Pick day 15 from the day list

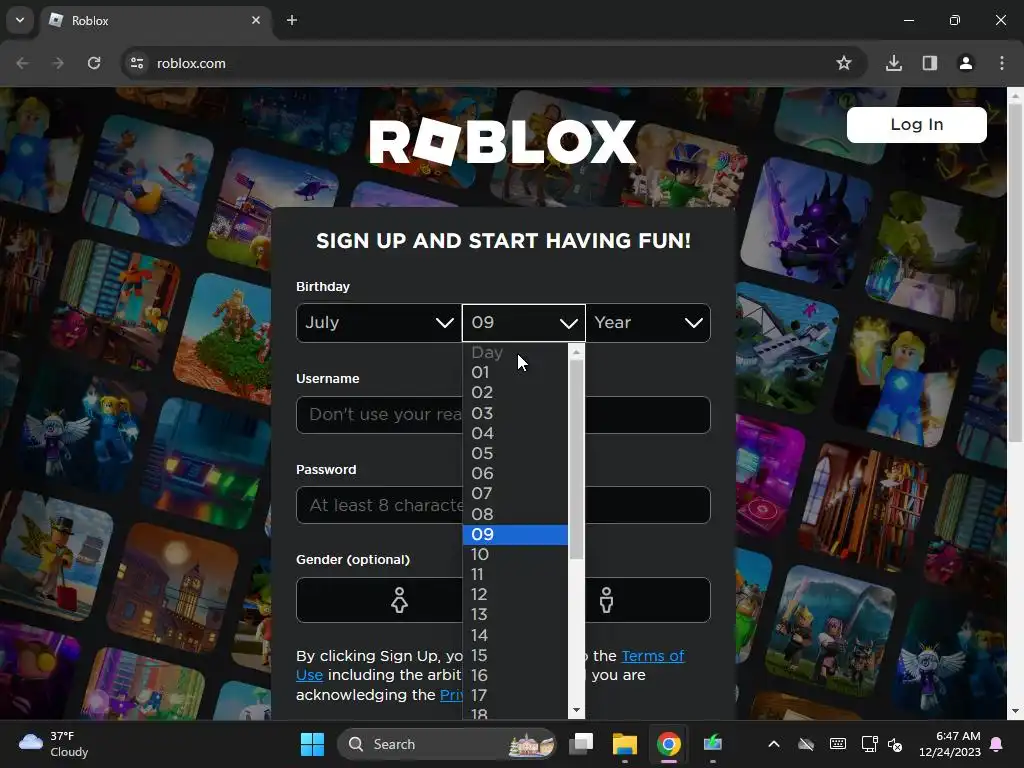515,656
